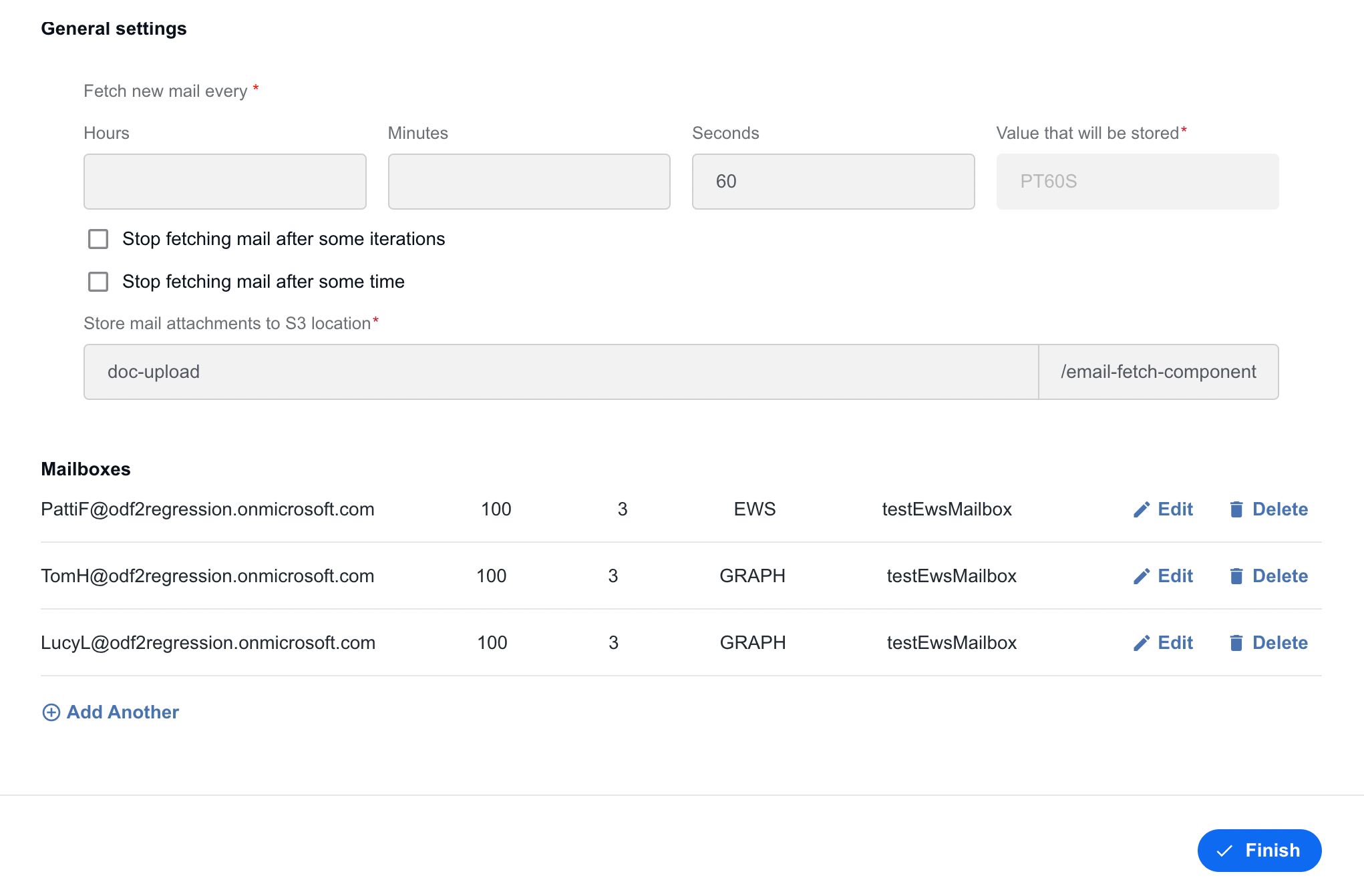Click the pencil icon for PattiF mailbox
1364x896 pixels.
click(x=1142, y=509)
